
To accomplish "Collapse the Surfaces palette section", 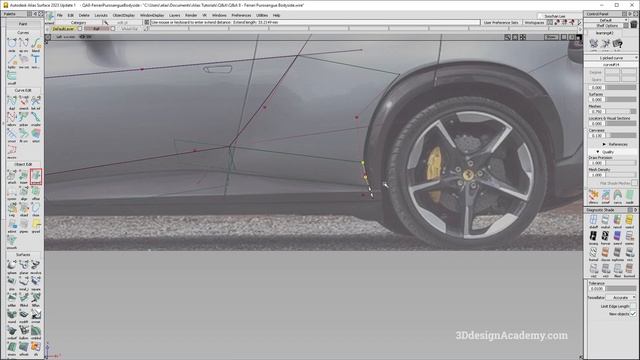I will [23, 254].
